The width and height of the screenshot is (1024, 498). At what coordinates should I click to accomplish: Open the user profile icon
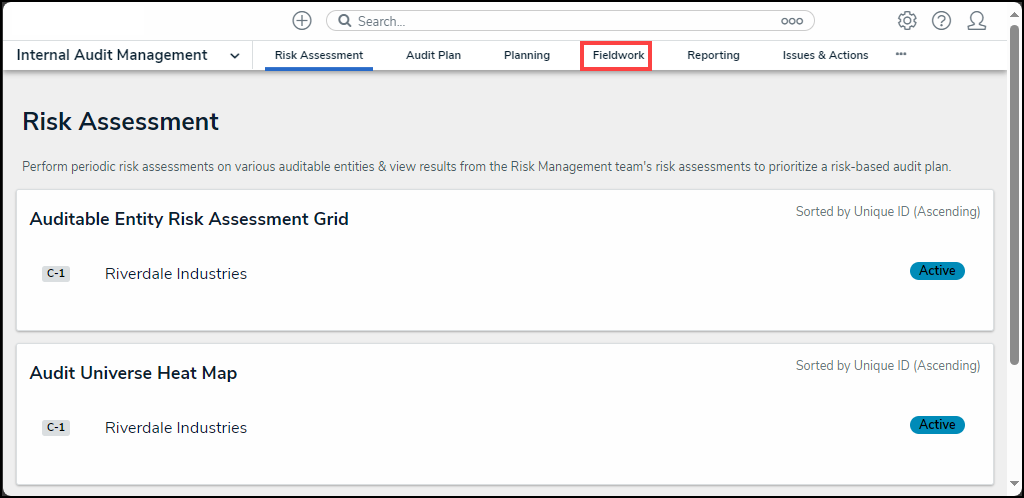pyautogui.click(x=977, y=21)
